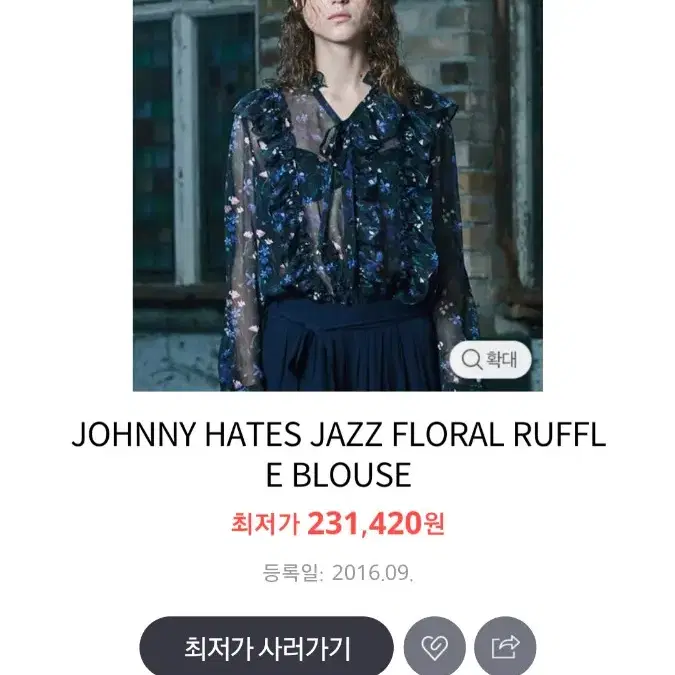
Task: Open the floral ruffle blouse product photo
Action: click(338, 195)
